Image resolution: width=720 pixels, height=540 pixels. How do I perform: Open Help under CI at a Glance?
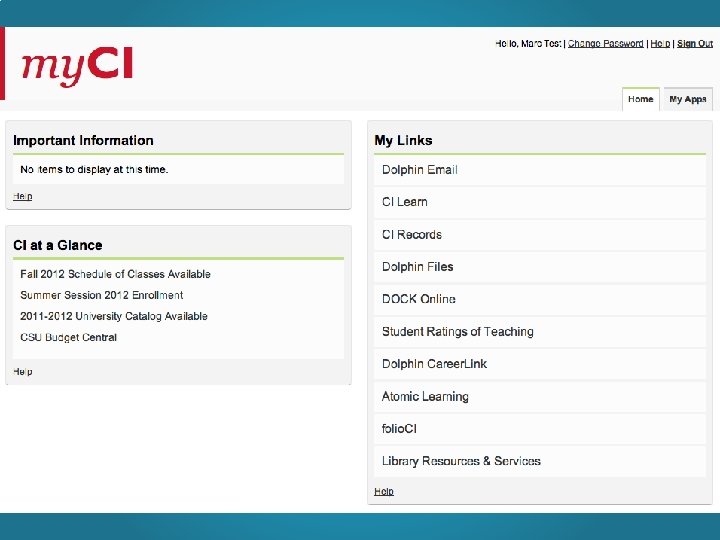22,371
